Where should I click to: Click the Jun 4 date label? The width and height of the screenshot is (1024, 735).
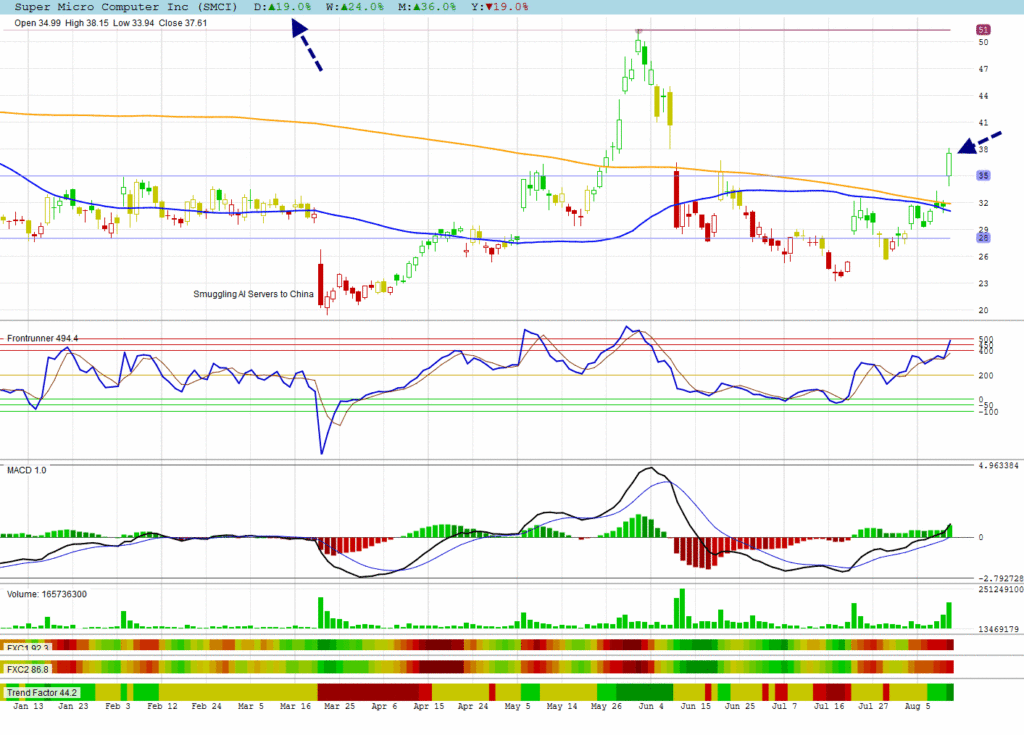click(650, 706)
